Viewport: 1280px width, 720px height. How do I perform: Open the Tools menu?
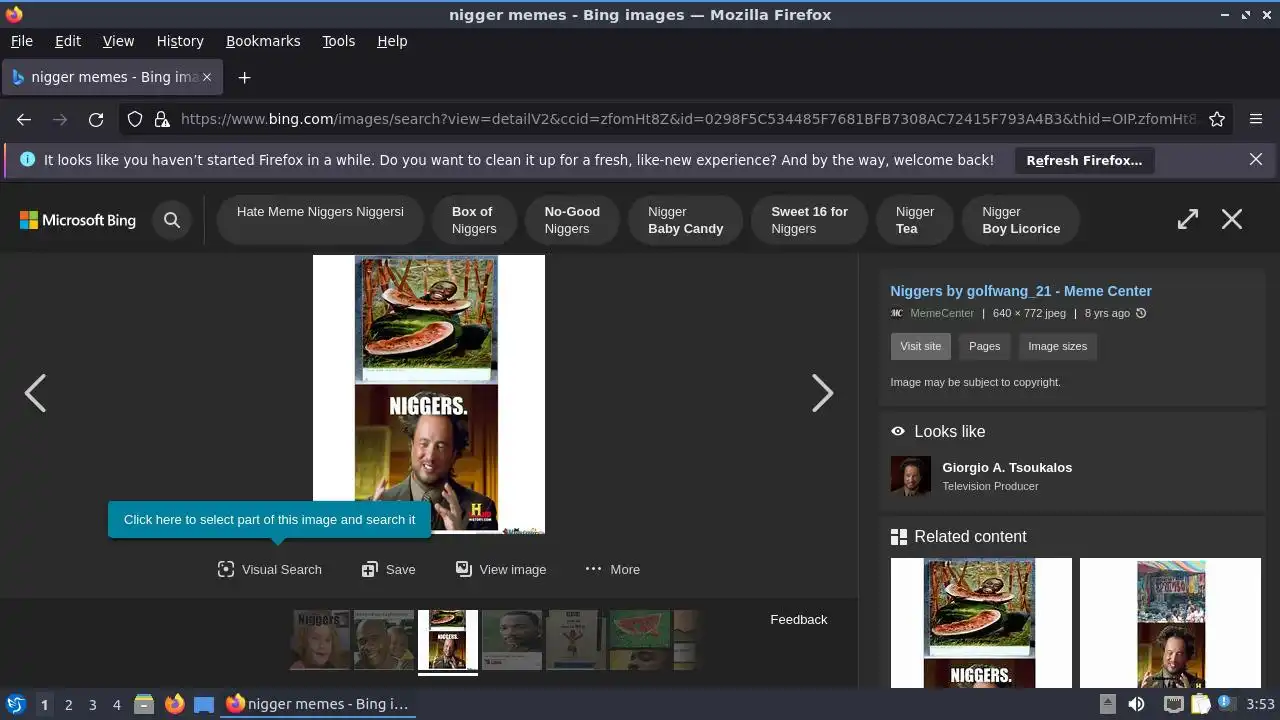(x=338, y=41)
